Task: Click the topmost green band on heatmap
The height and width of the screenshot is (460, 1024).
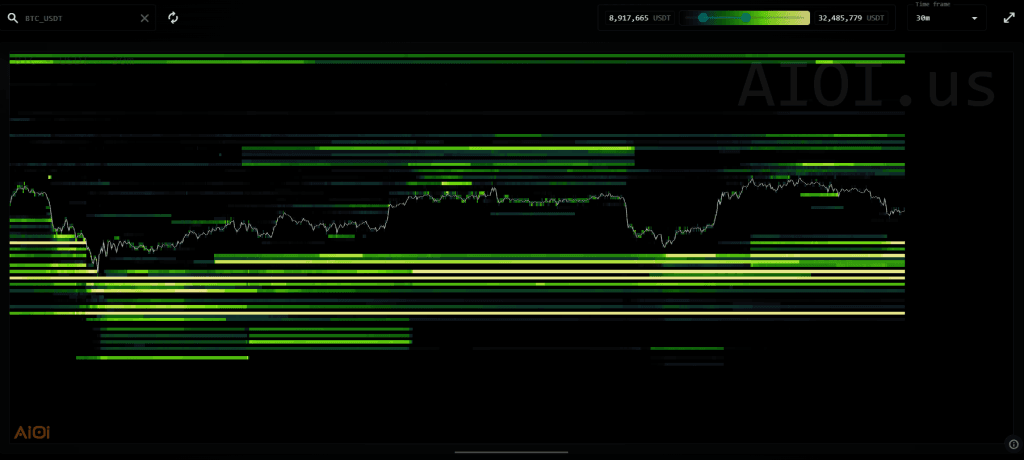Action: click(x=456, y=55)
